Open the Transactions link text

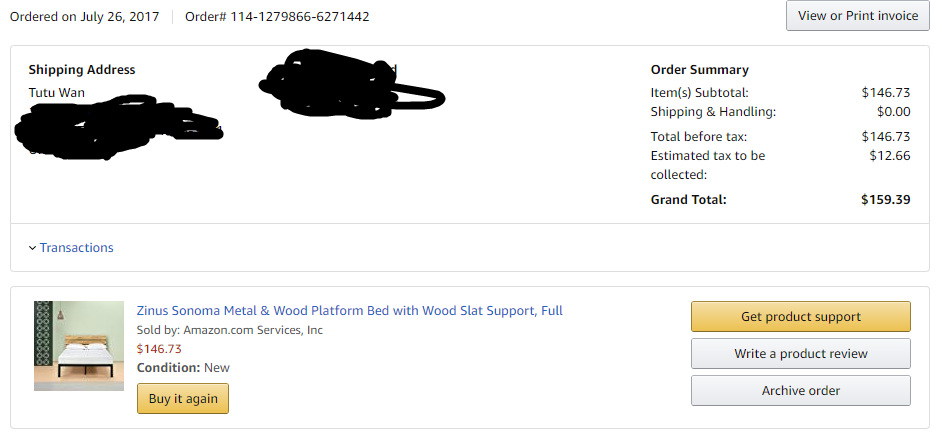click(76, 248)
